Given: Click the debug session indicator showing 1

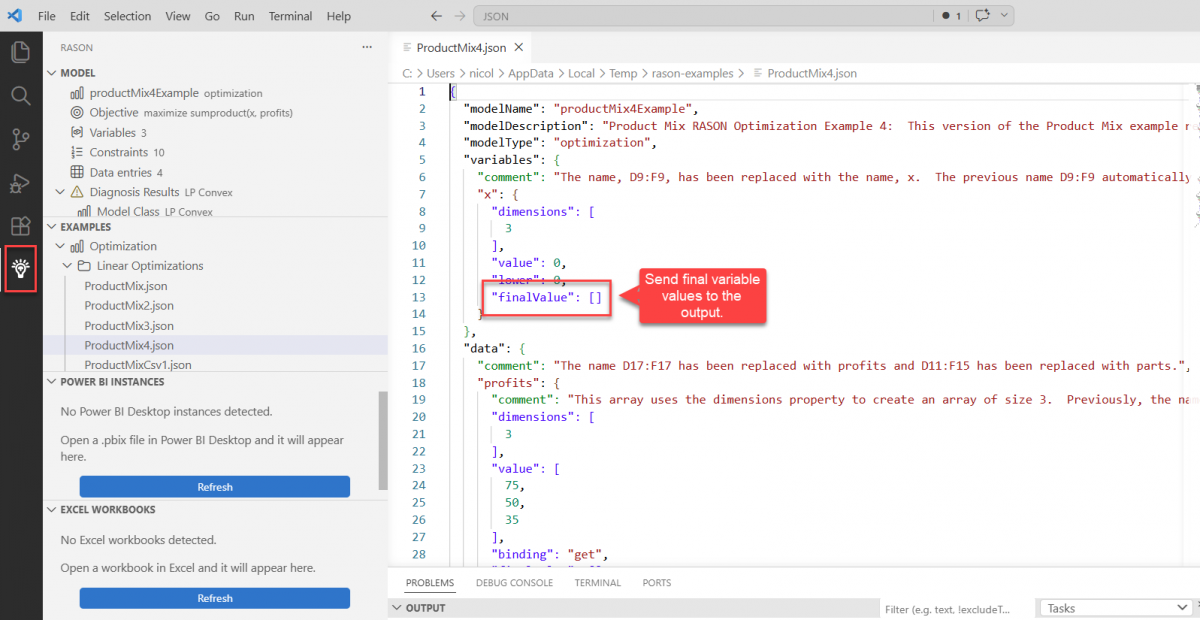Looking at the screenshot, I should tap(952, 16).
